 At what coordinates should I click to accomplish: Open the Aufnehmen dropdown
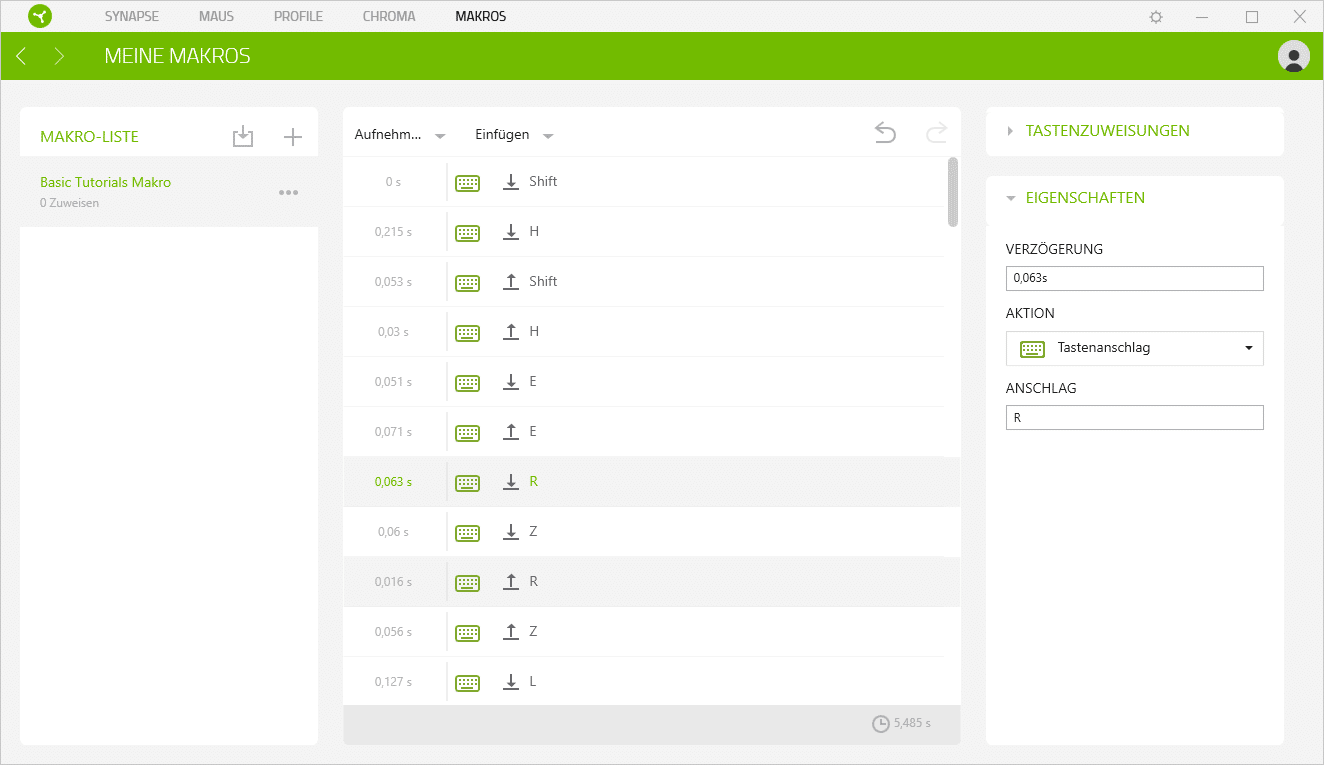click(400, 135)
